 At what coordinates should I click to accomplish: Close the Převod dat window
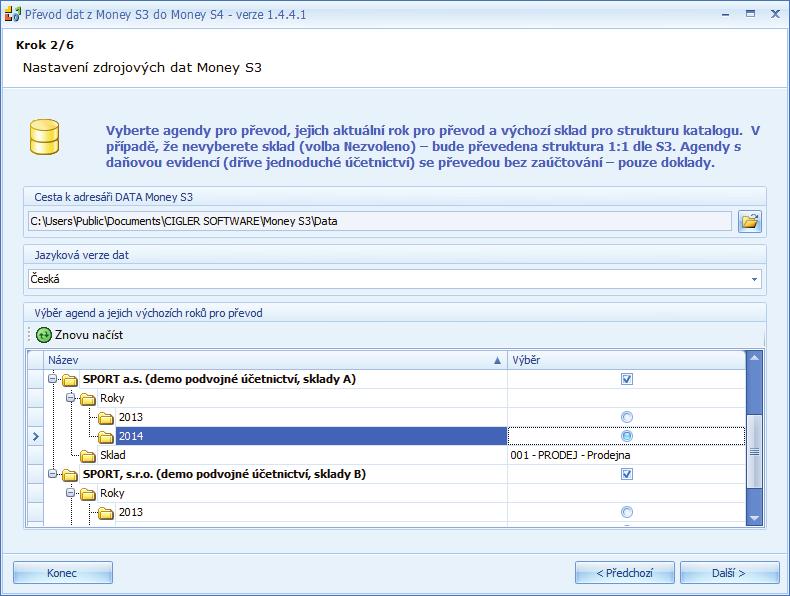pyautogui.click(x=775, y=14)
